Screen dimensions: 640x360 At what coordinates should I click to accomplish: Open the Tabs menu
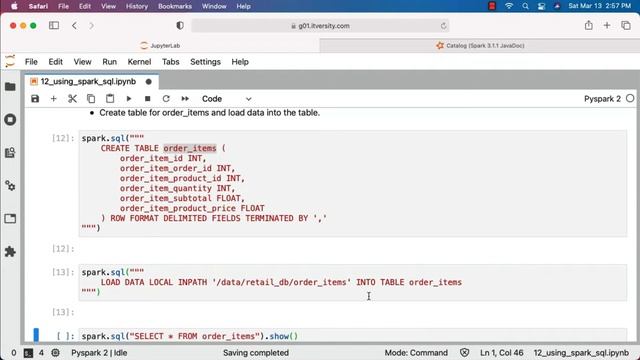(171, 62)
